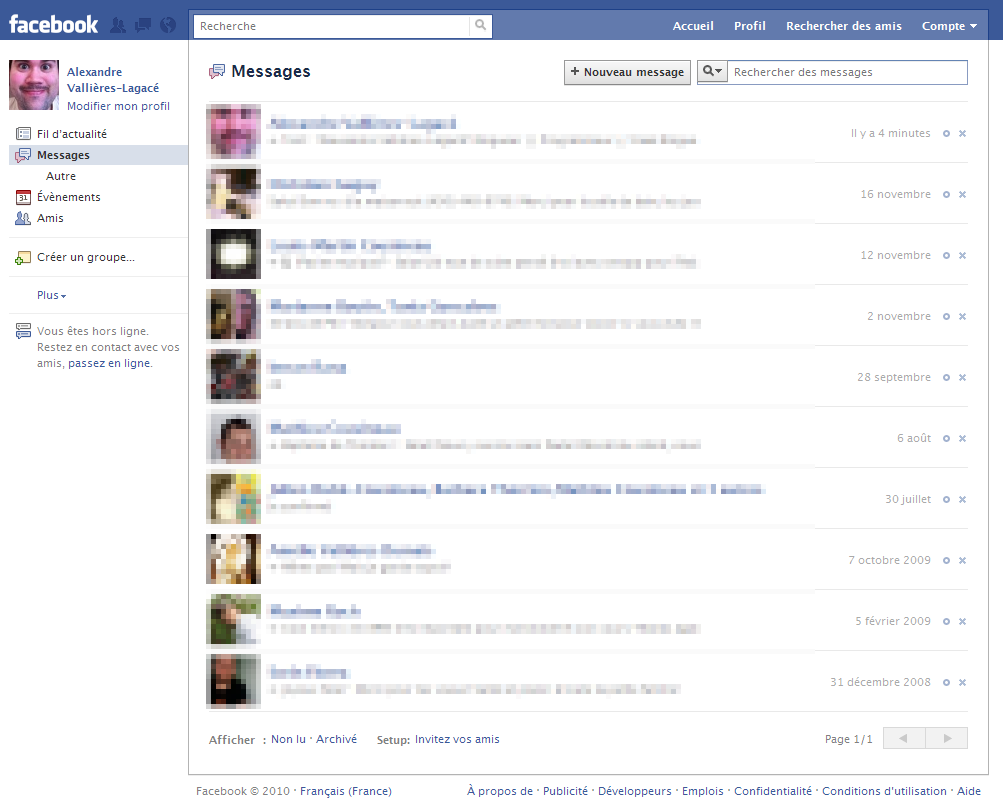Screen dimensions: 1003x807
Task: Expand the Plus menu in sidebar
Action: (51, 295)
